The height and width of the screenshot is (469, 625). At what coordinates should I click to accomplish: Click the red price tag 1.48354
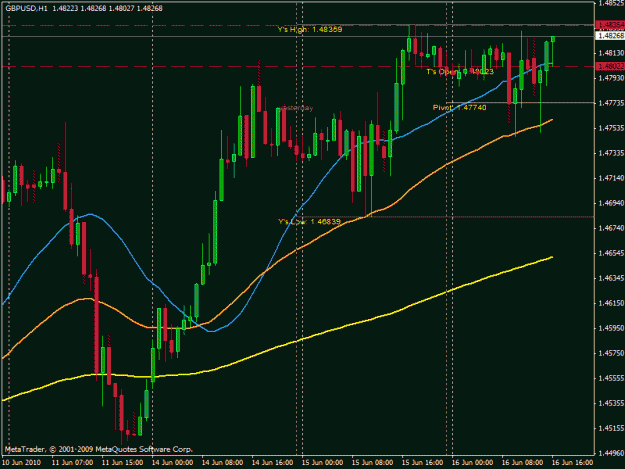click(610, 25)
